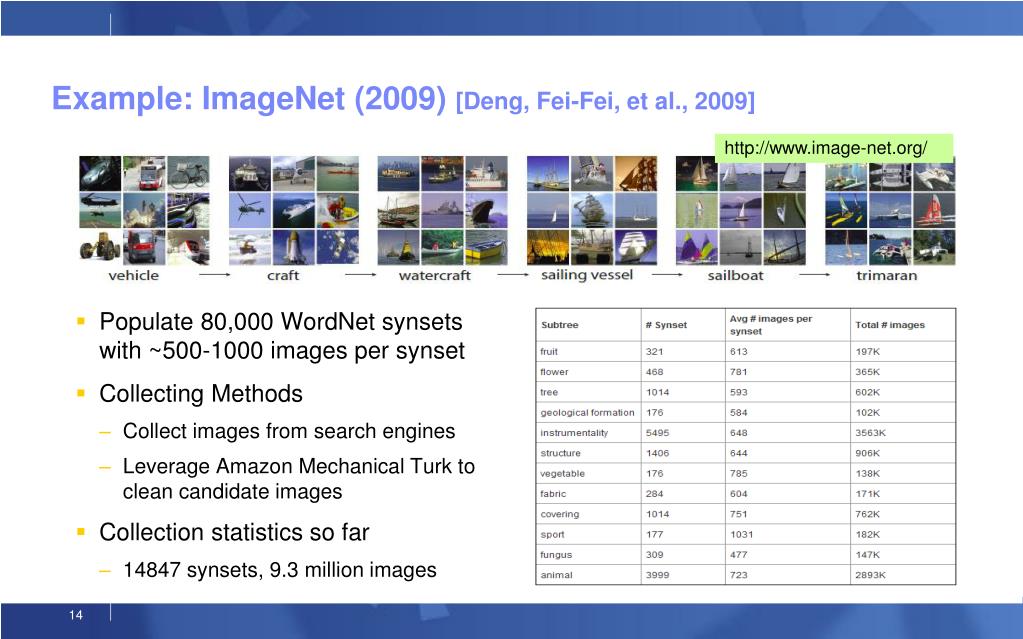Screen dimensions: 1023x639
Task: Select the 'Collecting Methods' bullet heading
Action: tap(201, 394)
